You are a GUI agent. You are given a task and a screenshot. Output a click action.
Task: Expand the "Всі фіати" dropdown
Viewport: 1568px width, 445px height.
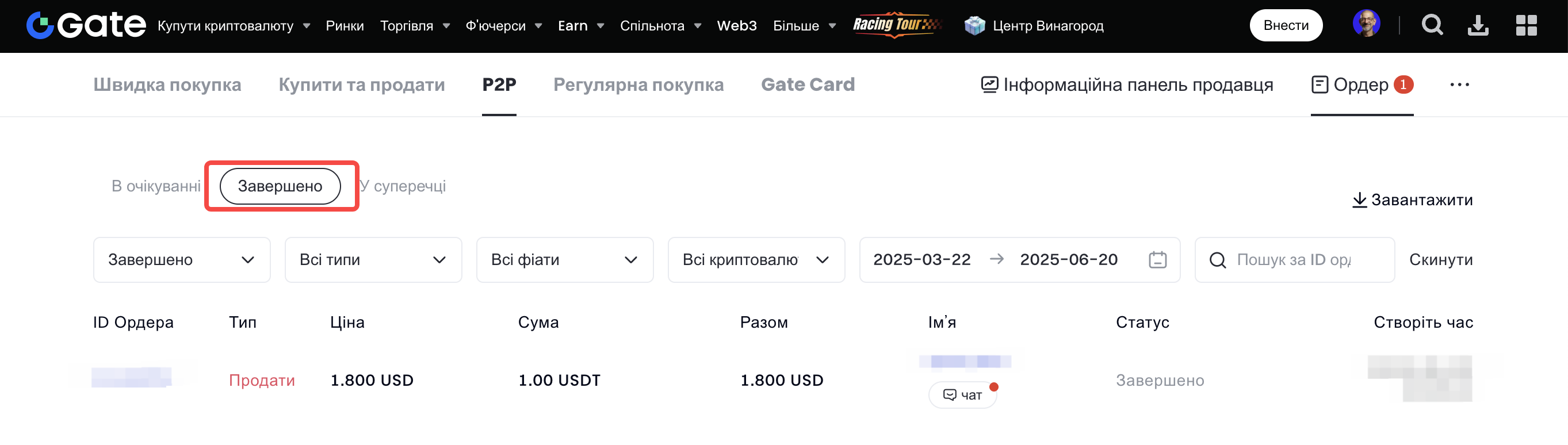pos(564,260)
